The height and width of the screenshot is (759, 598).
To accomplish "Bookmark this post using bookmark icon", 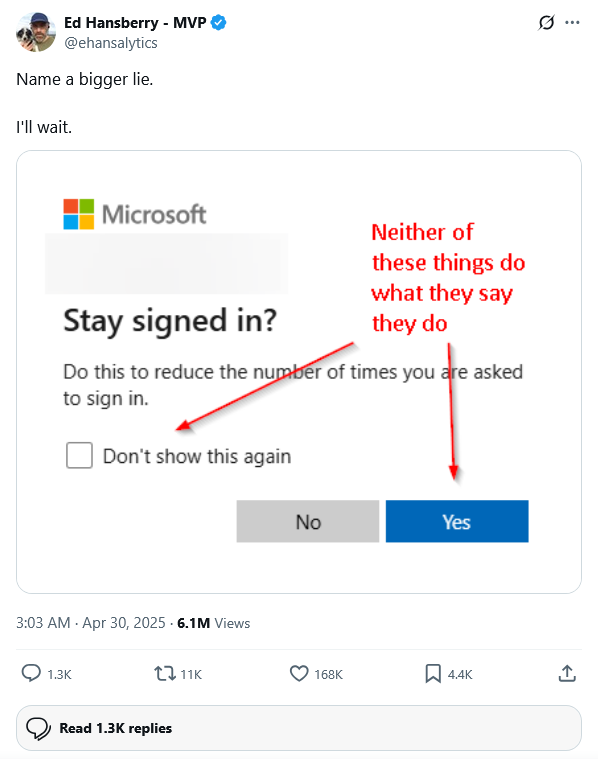I will click(433, 673).
